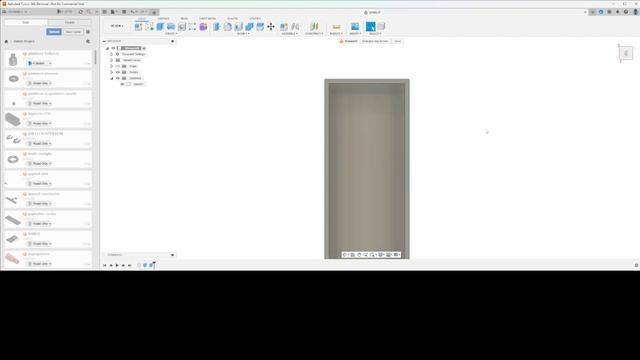Switch to the People tab in data panel

[x=70, y=22]
